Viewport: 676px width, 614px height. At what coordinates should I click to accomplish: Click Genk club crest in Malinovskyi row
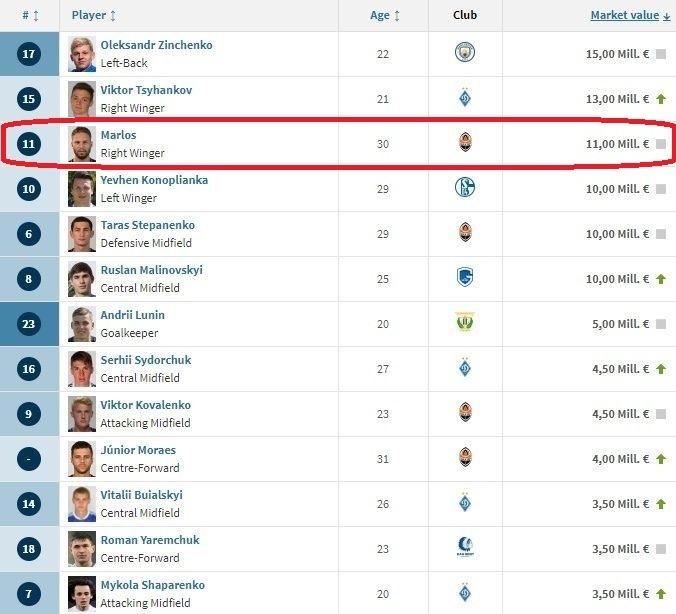(465, 278)
